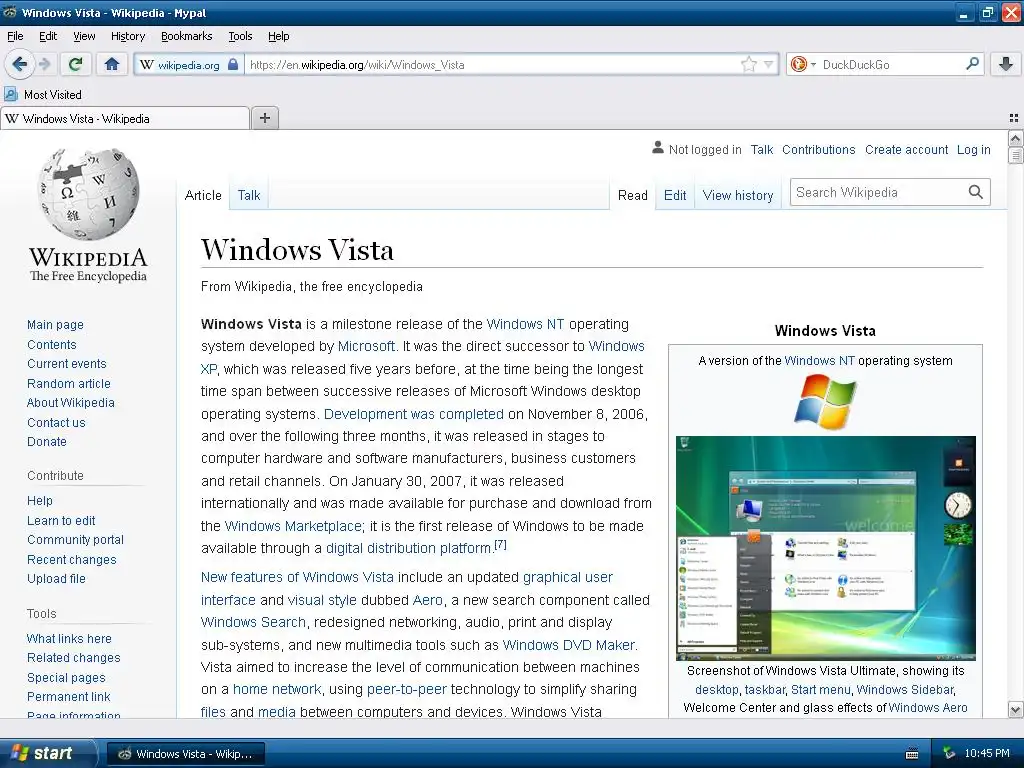Open the File menu
This screenshot has height=768, width=1024.
tap(15, 37)
